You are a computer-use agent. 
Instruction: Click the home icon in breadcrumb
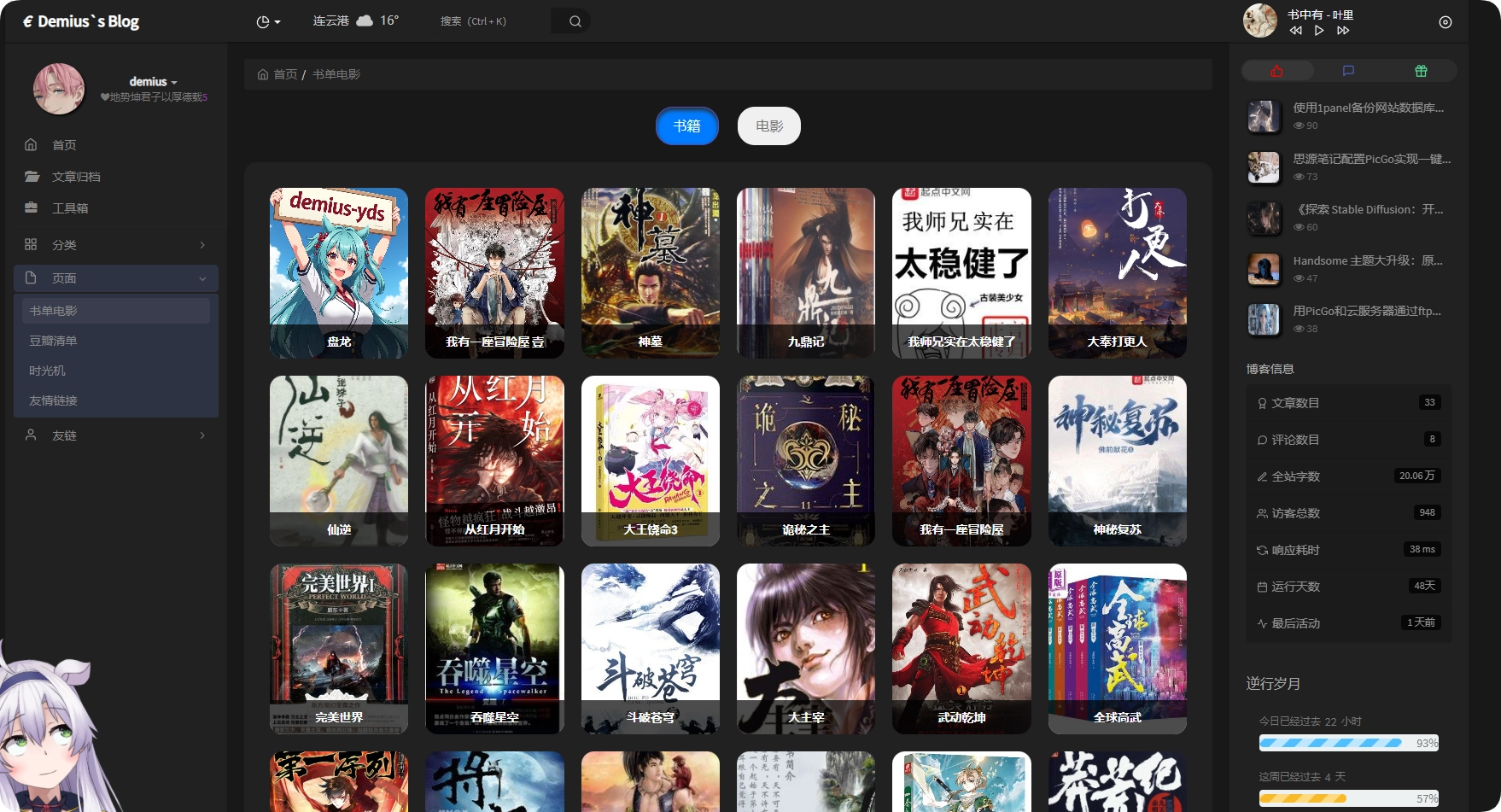pos(263,74)
